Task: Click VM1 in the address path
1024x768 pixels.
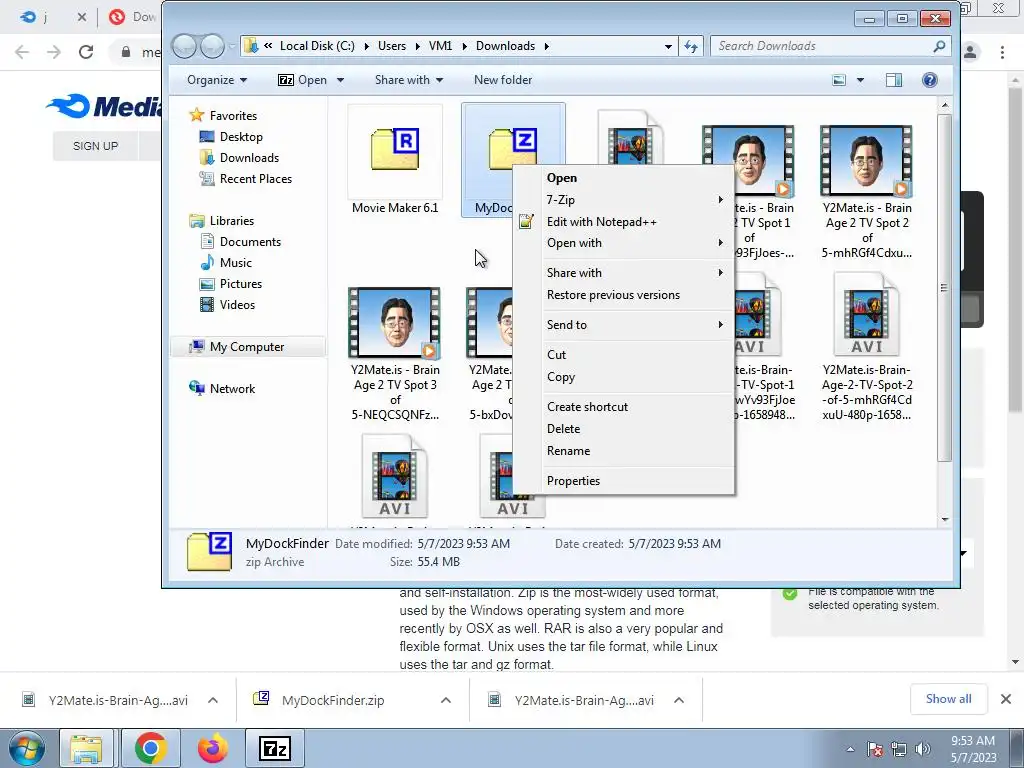Action: [x=440, y=46]
